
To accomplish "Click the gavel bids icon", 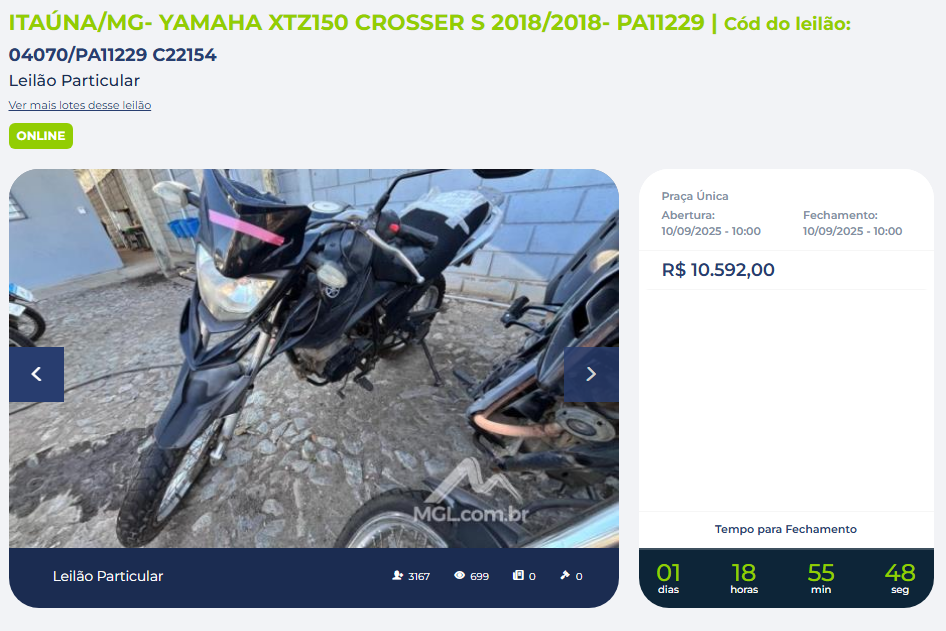I will click(x=565, y=576).
